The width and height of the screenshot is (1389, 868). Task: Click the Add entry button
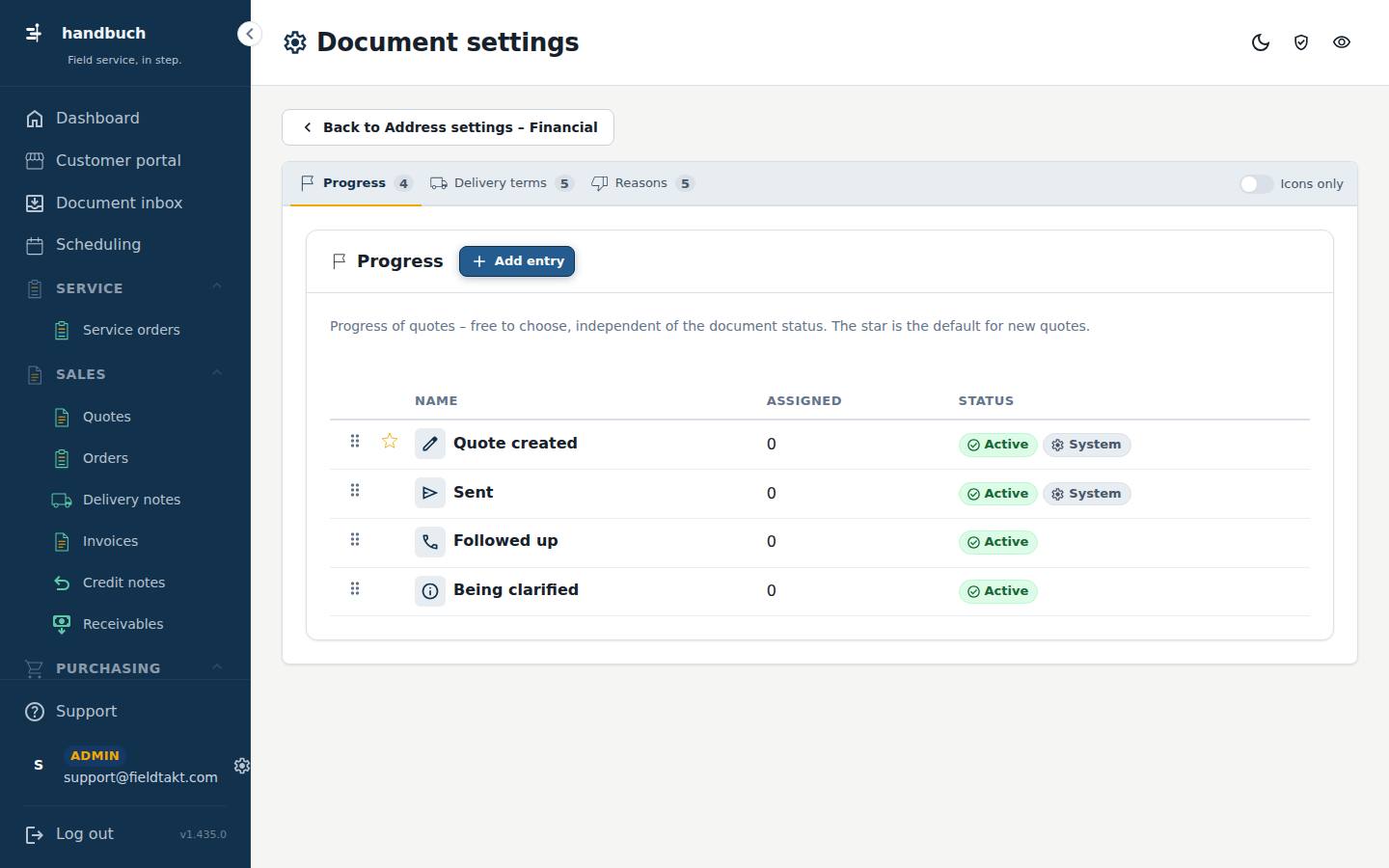517,261
